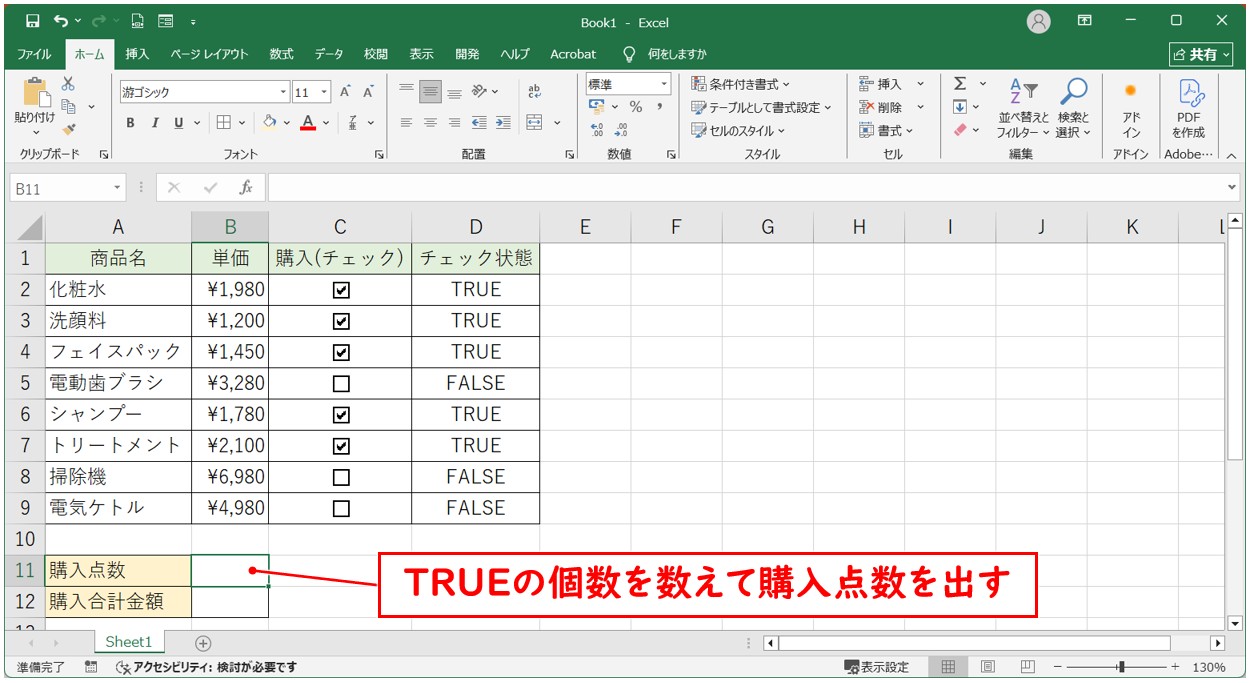
Task: Switch to the データ ribbon tab
Action: [329, 54]
